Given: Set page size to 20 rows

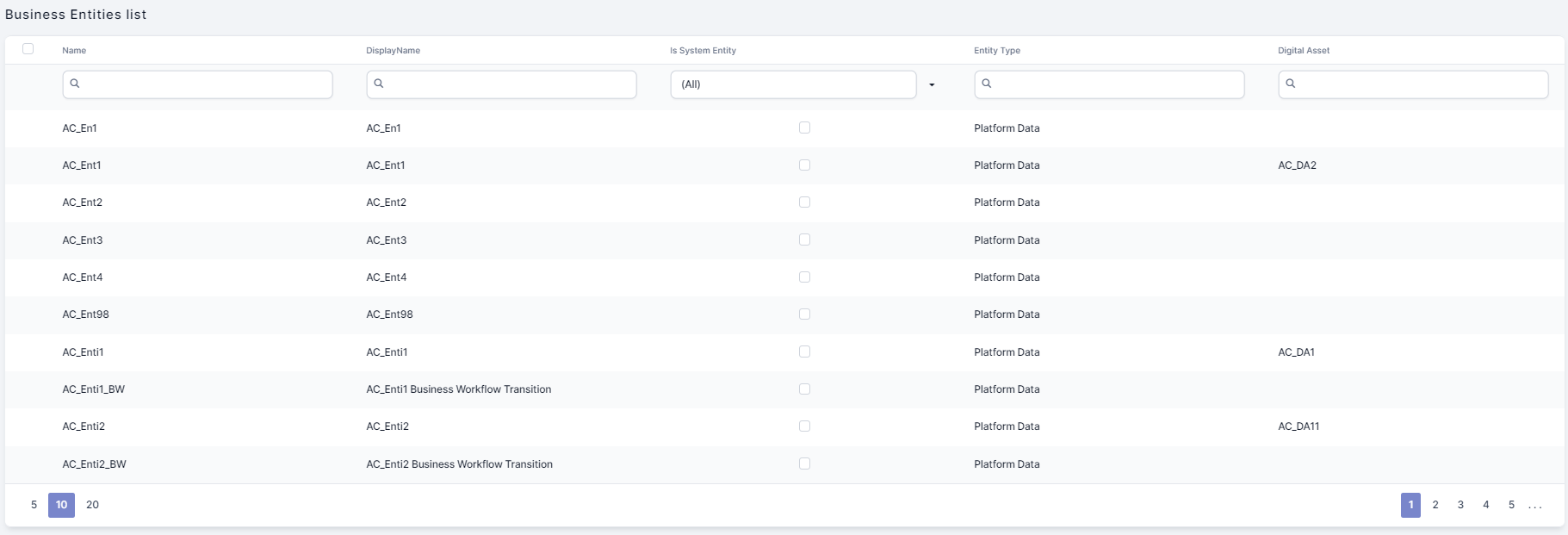Looking at the screenshot, I should (92, 505).
